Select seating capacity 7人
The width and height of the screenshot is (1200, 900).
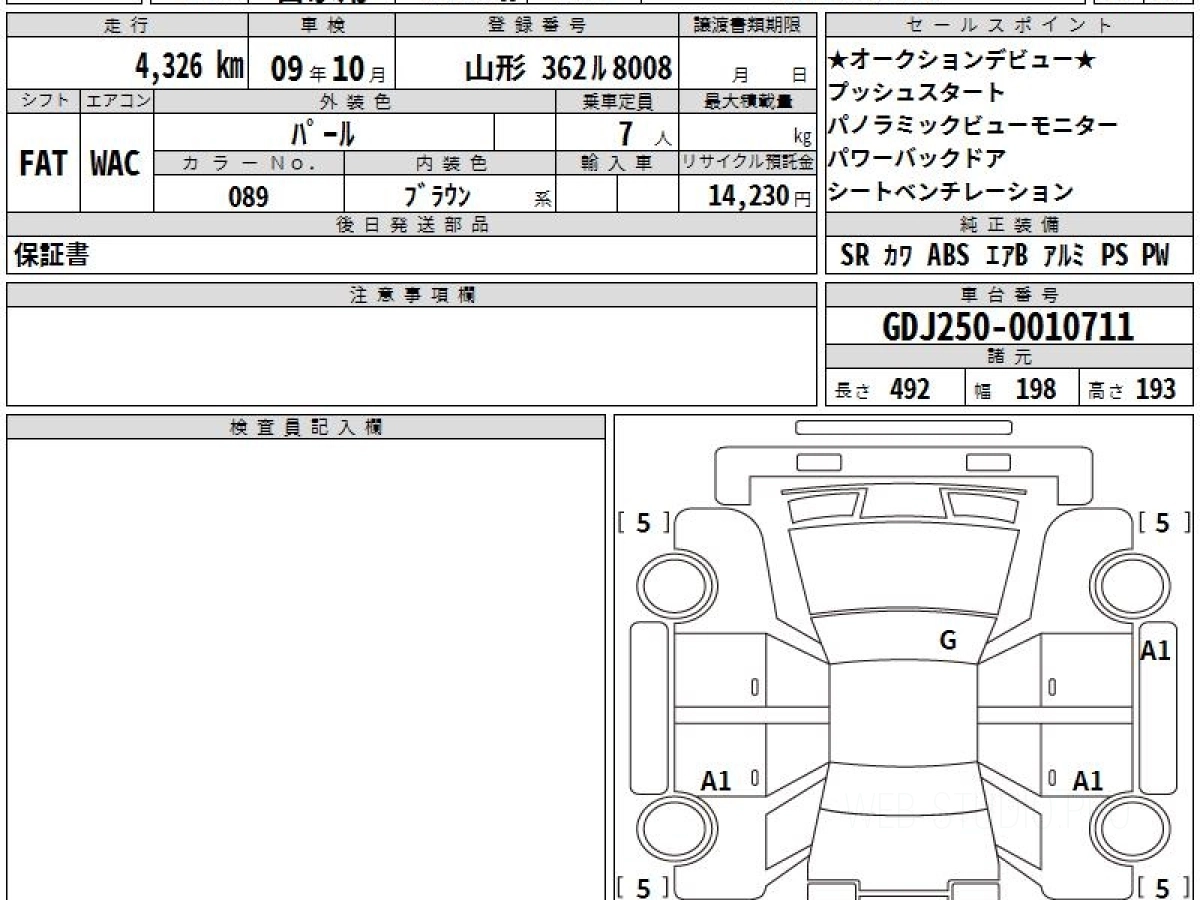click(644, 133)
